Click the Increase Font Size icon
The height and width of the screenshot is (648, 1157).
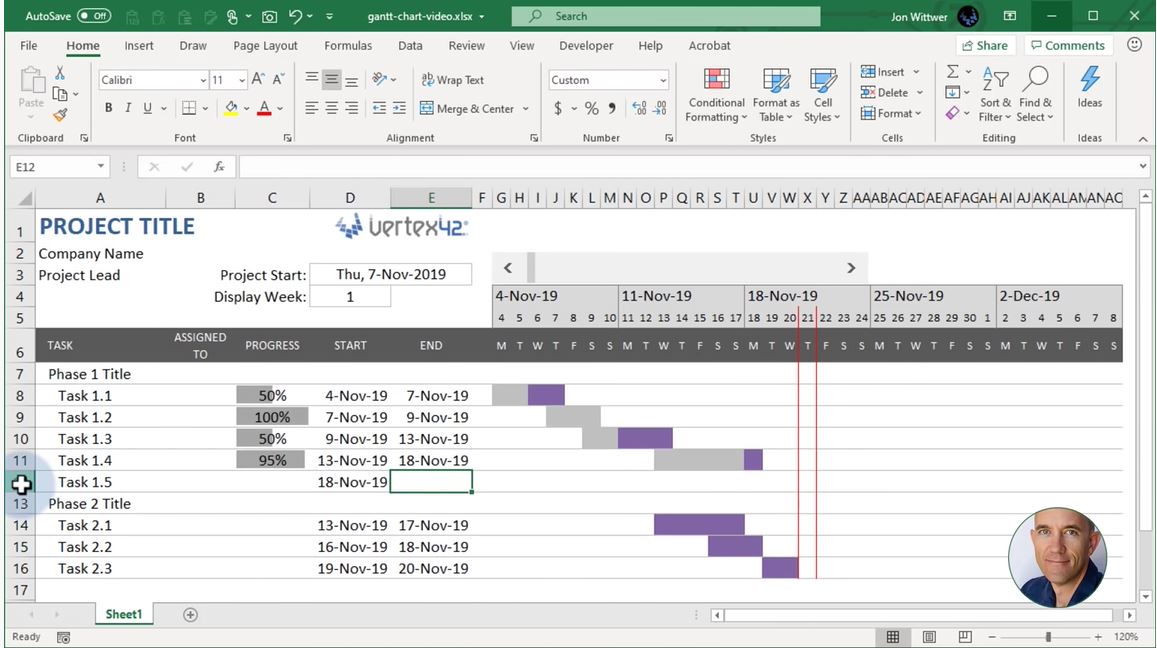point(258,80)
